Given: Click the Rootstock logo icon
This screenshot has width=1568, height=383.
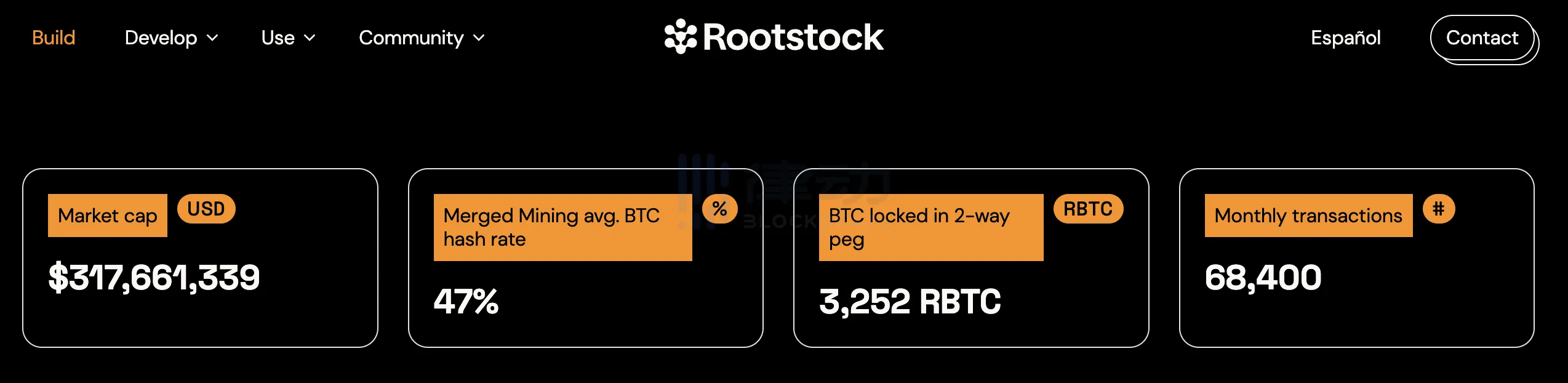Looking at the screenshot, I should (680, 36).
